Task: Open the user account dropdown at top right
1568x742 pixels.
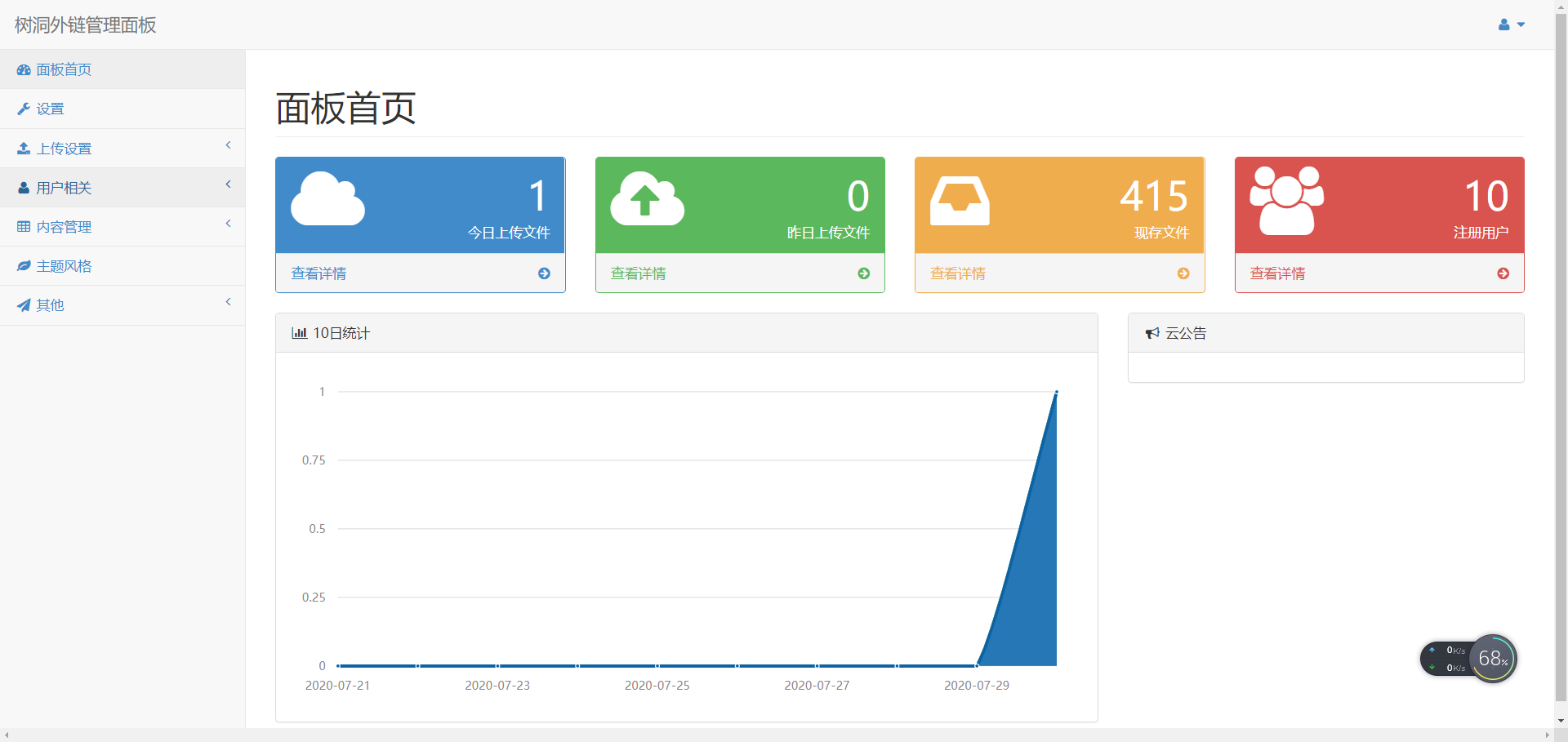Action: pos(1511,25)
